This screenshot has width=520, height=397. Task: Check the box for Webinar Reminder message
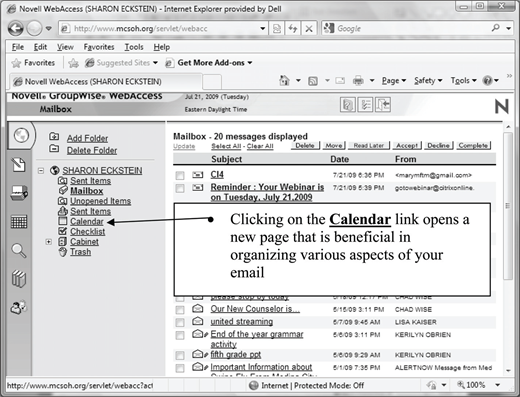pos(180,188)
